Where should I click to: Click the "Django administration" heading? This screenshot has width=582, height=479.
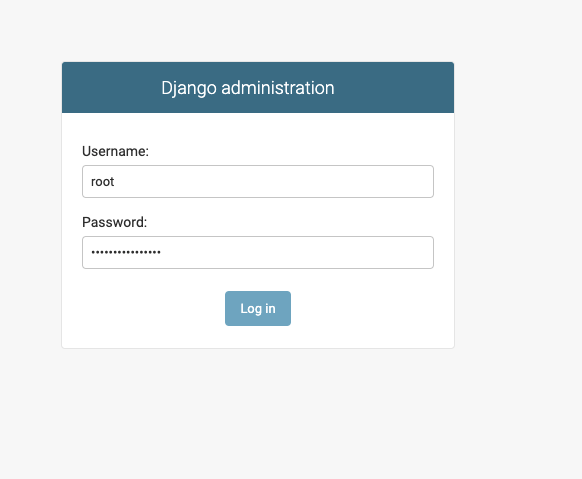(248, 88)
